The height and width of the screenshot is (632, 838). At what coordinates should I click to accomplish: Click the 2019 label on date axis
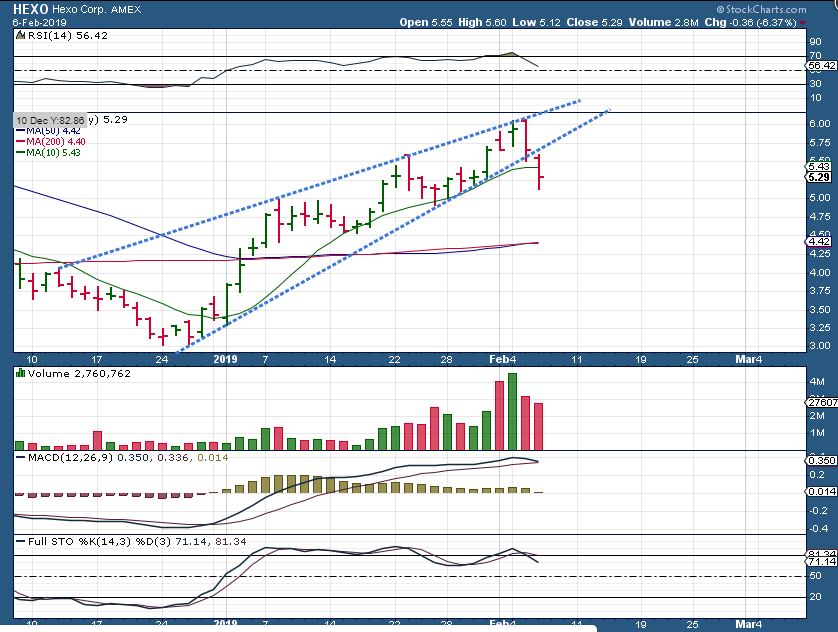[227, 358]
